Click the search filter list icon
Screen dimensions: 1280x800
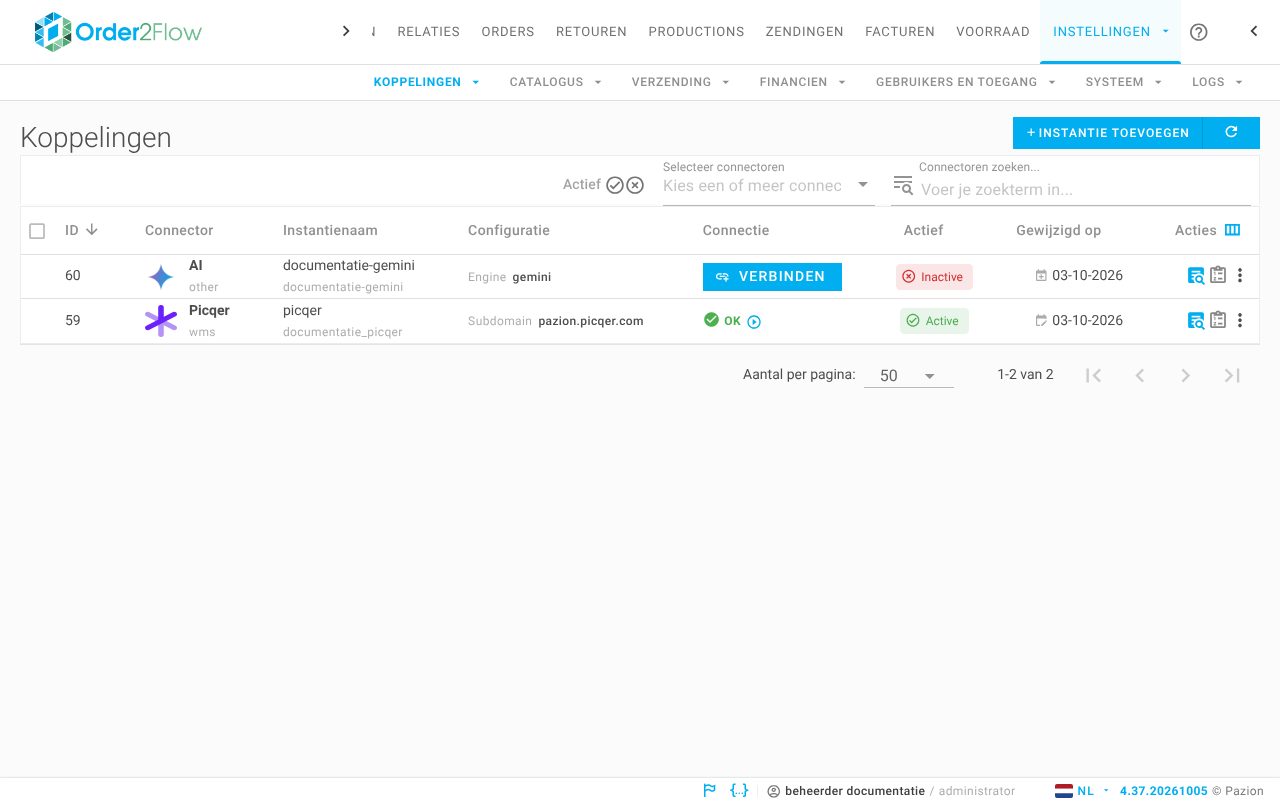[903, 185]
